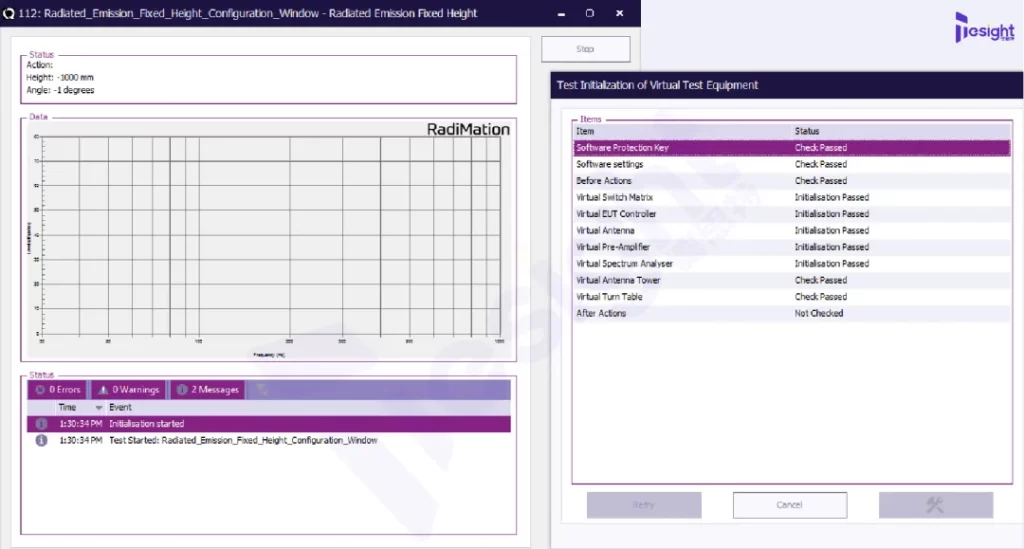Click the Messages info icon
The width and height of the screenshot is (1024, 549).
(x=182, y=390)
